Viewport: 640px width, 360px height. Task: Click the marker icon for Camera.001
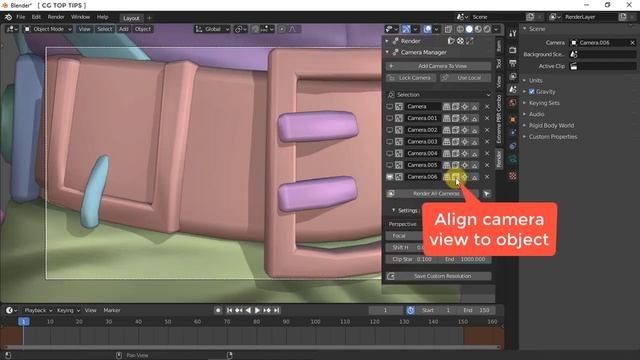474,118
